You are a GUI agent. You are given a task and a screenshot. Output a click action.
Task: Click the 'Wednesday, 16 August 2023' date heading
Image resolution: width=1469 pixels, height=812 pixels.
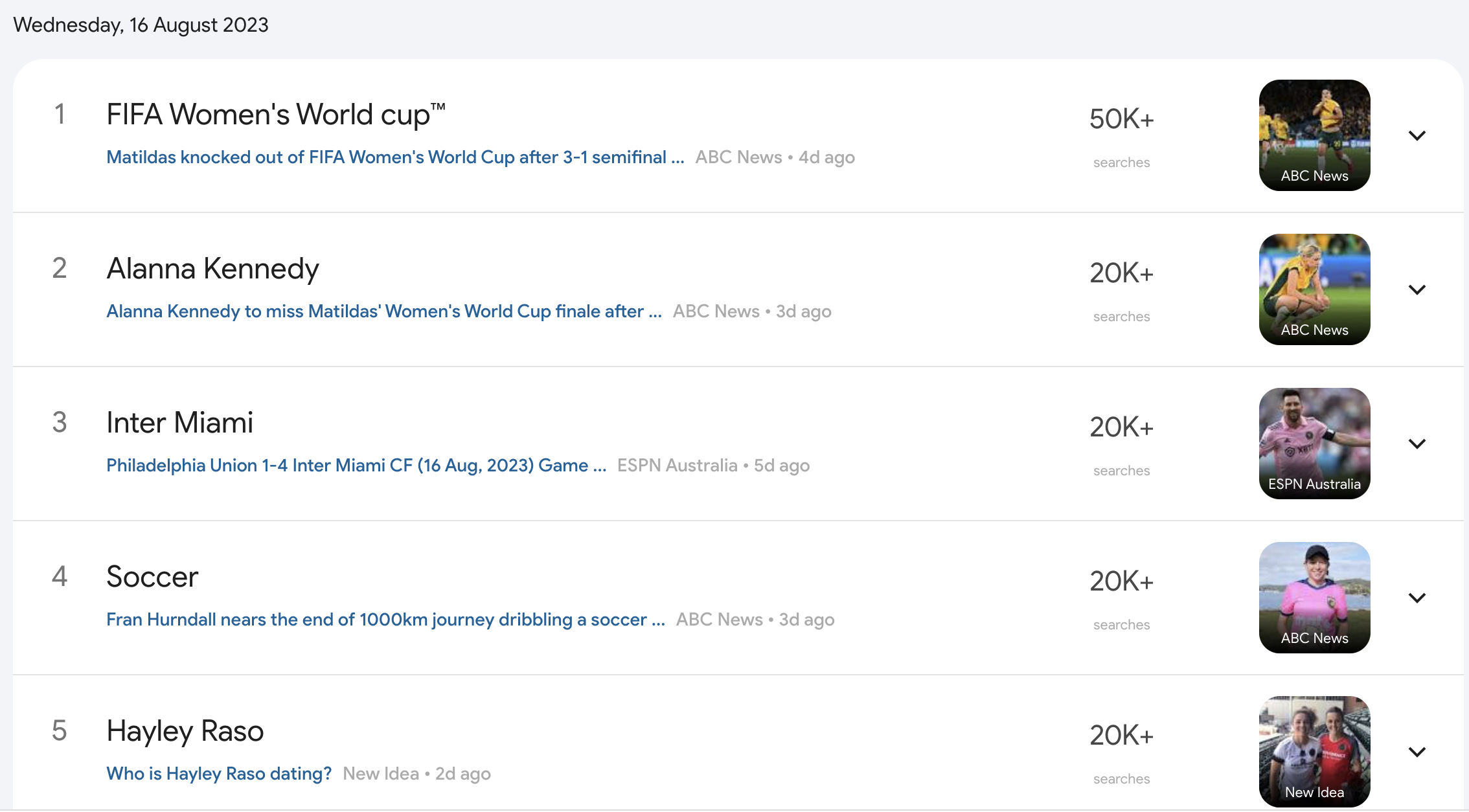[x=141, y=25]
